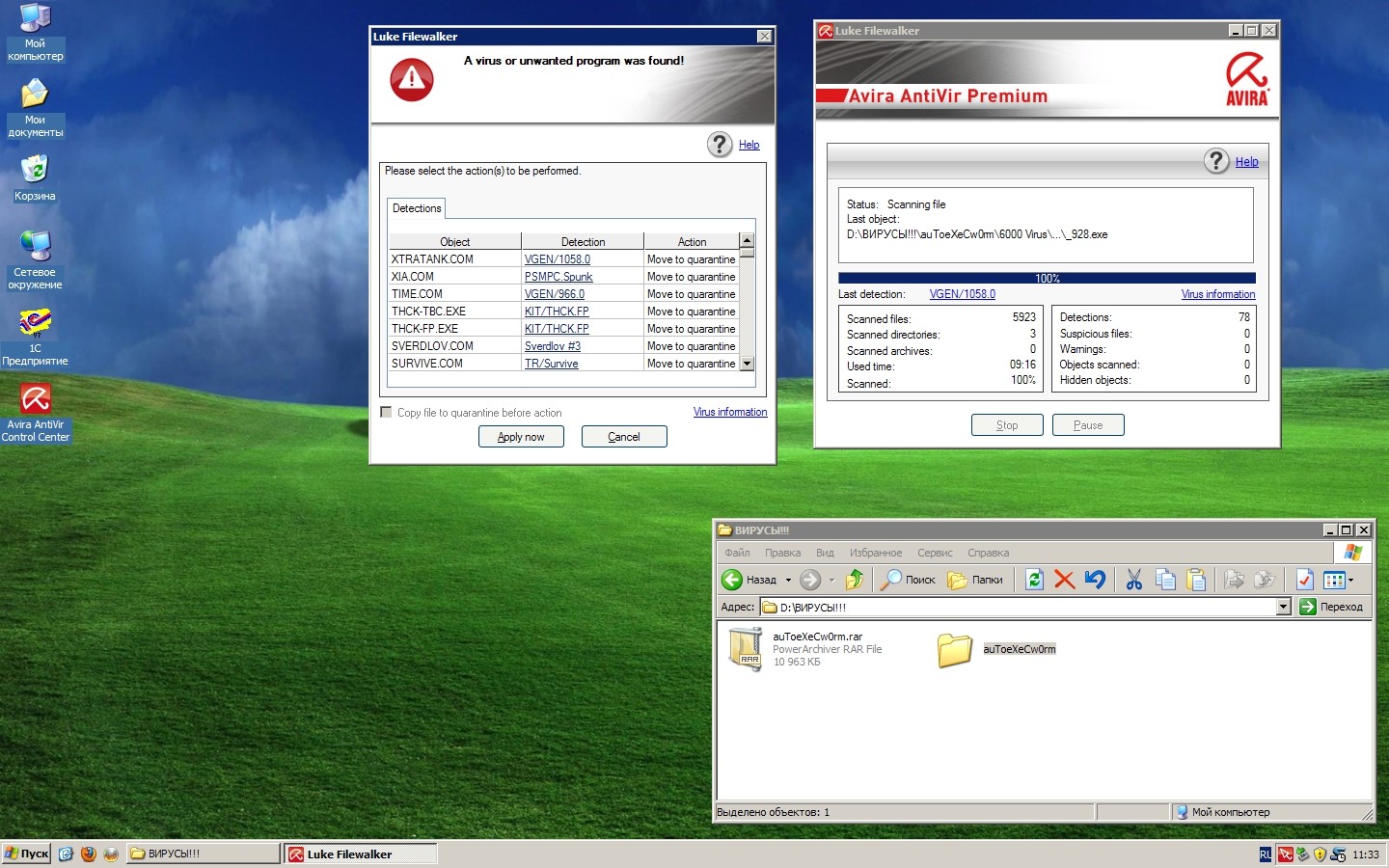This screenshot has height=868, width=1389.
Task: Click the scissors cut icon in Explorer toolbar
Action: (x=1133, y=580)
